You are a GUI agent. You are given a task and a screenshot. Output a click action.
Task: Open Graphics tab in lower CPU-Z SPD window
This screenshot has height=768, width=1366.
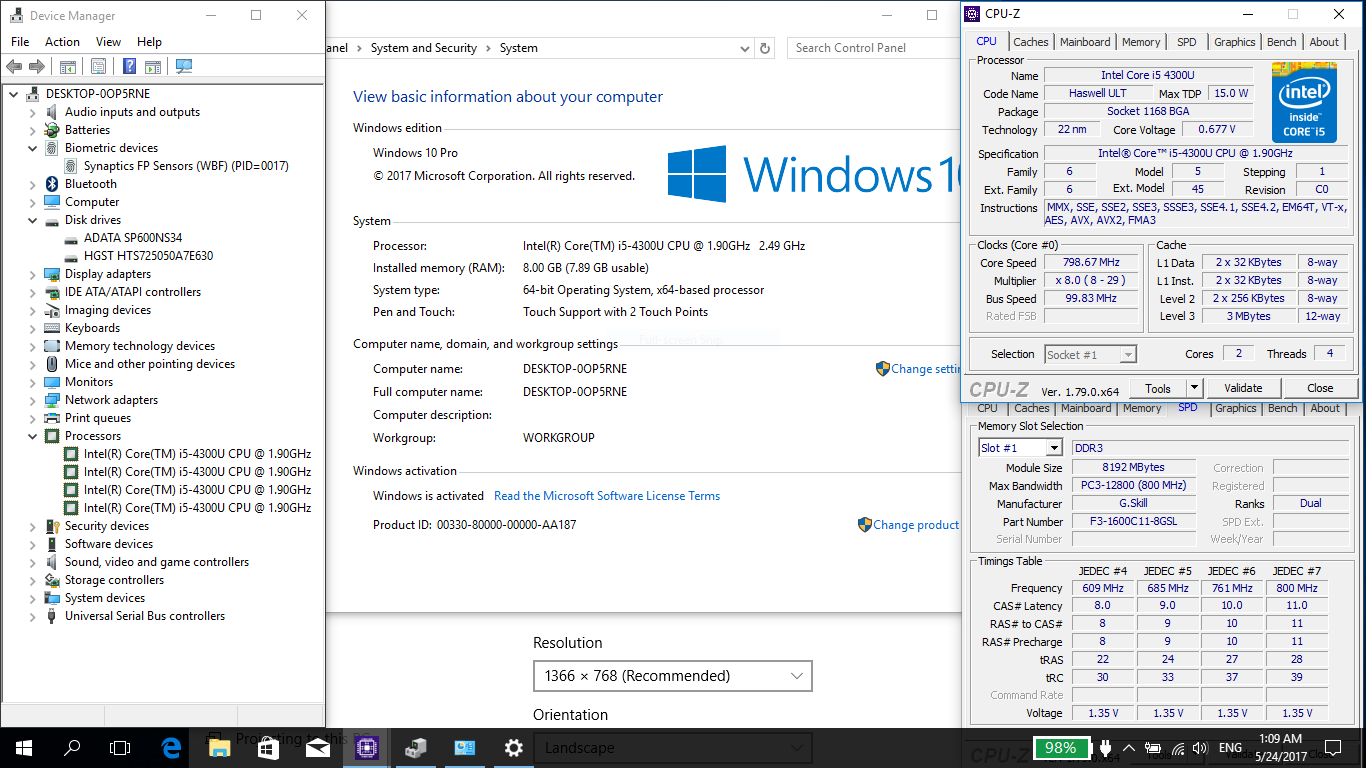(1236, 408)
